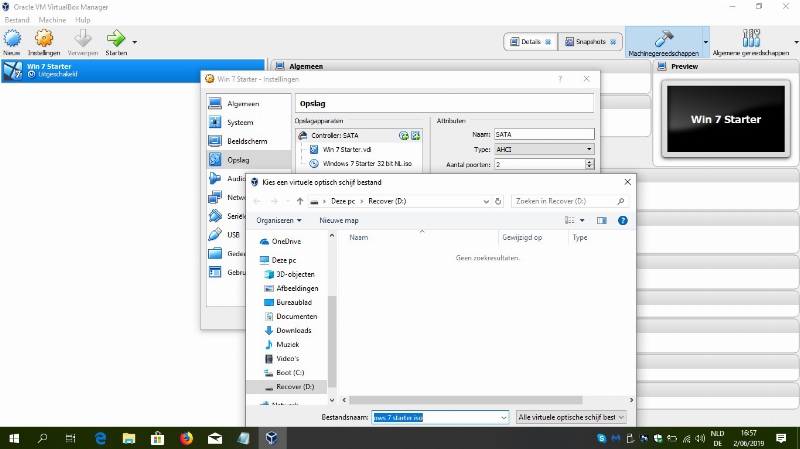This screenshot has width=800, height=449.
Task: Expand the address bar history dropdown
Action: [x=486, y=202]
